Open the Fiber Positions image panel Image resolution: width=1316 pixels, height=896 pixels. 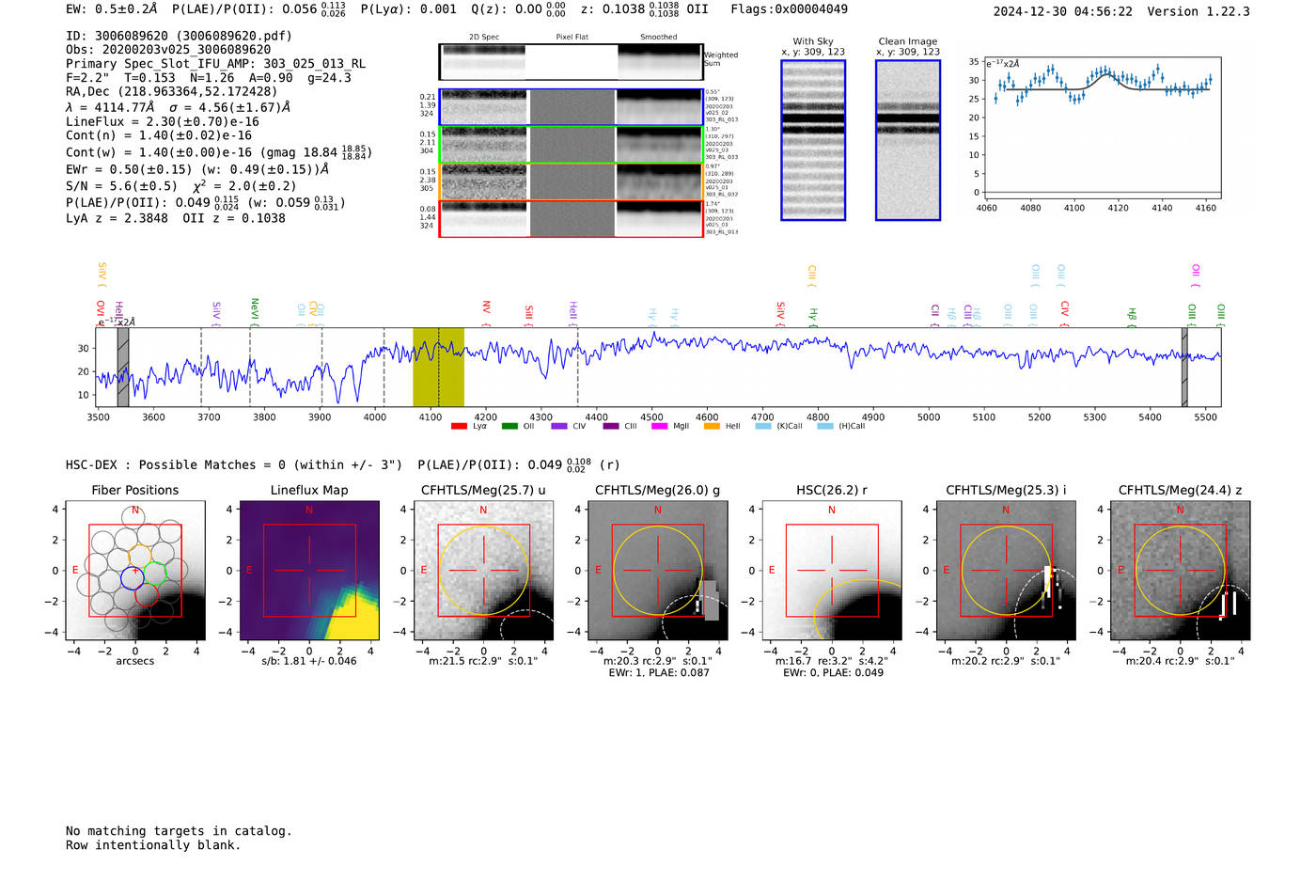click(x=135, y=571)
